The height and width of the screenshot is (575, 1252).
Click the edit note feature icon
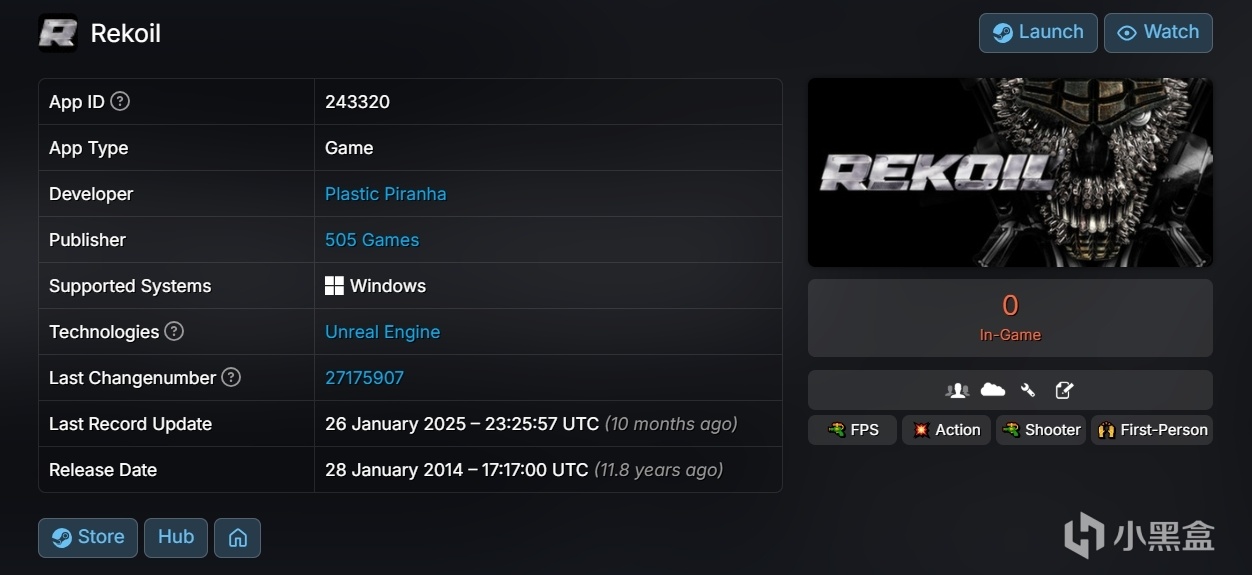point(1064,390)
